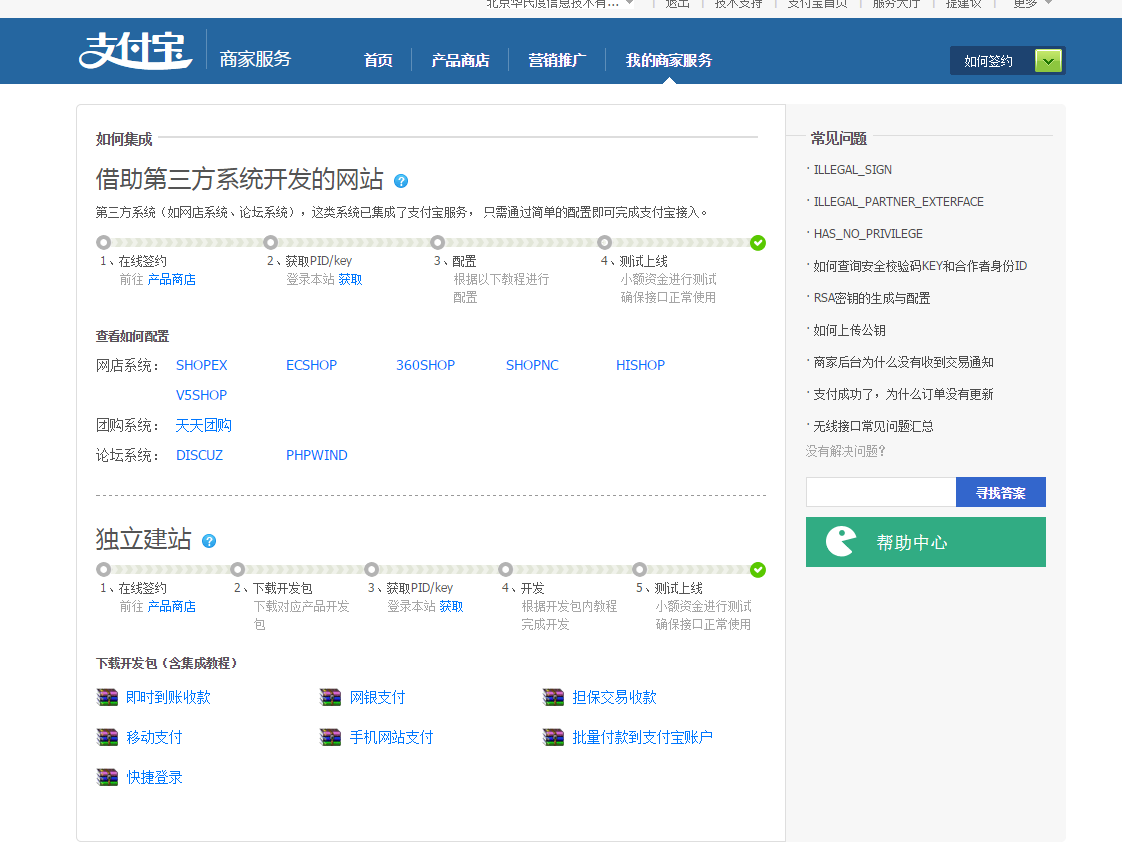
Task: Open V5SHOP configuration link
Action: (201, 395)
